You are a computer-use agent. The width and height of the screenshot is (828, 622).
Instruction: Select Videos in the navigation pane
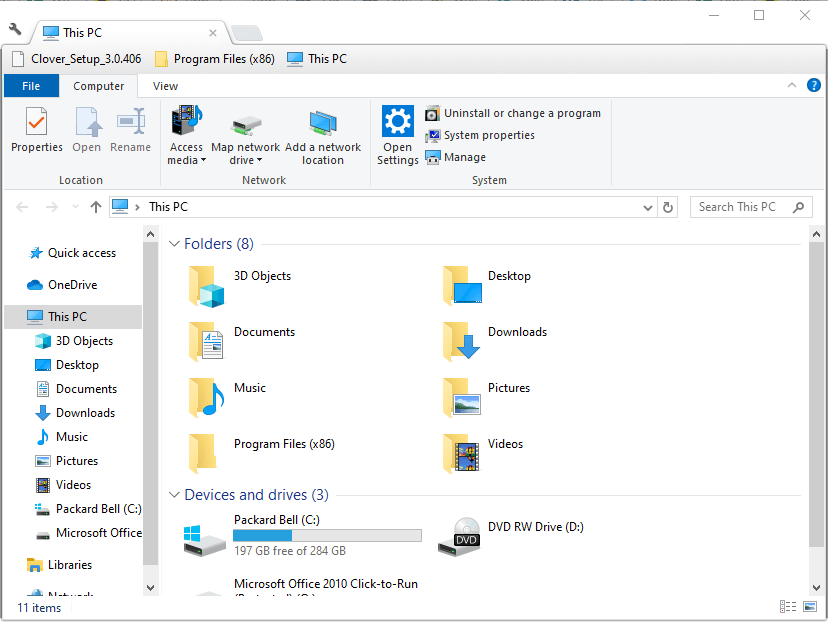(x=63, y=485)
